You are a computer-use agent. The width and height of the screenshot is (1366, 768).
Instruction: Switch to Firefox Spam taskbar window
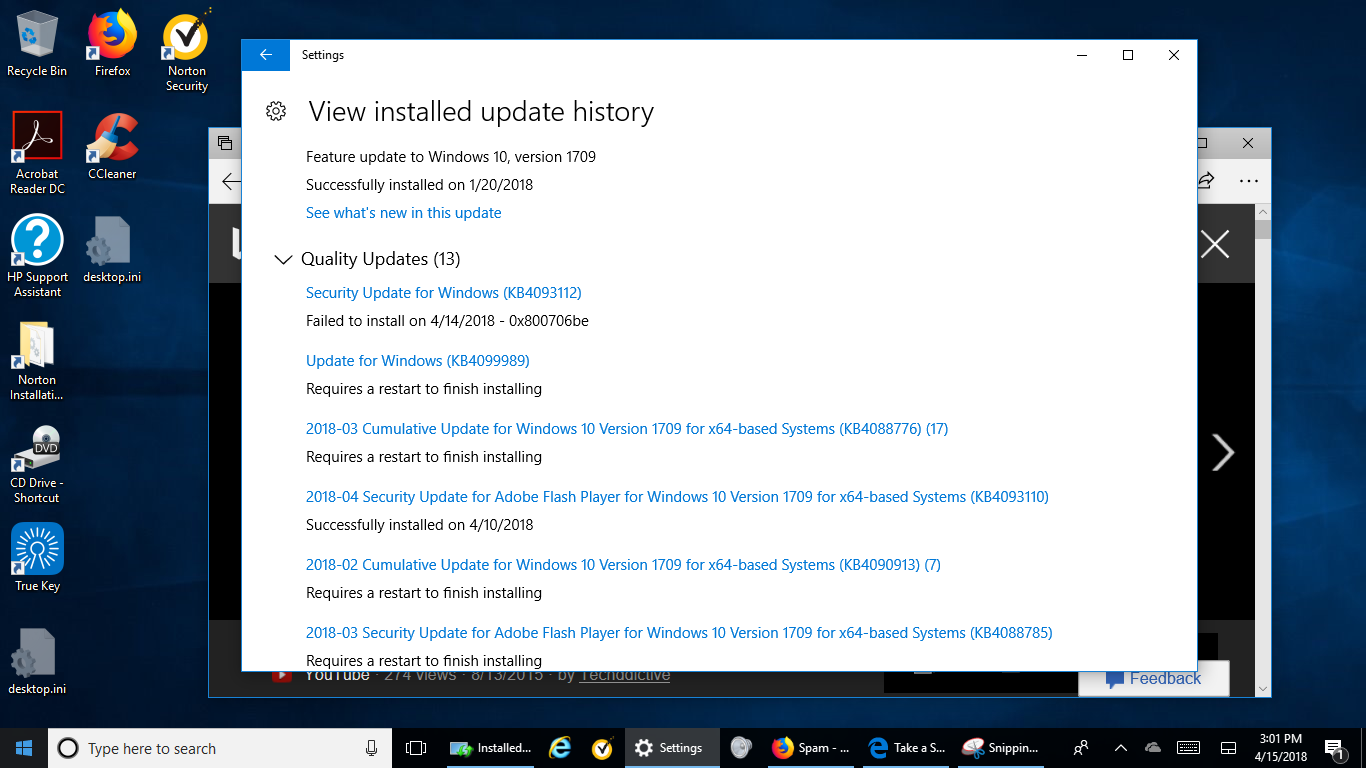point(811,748)
